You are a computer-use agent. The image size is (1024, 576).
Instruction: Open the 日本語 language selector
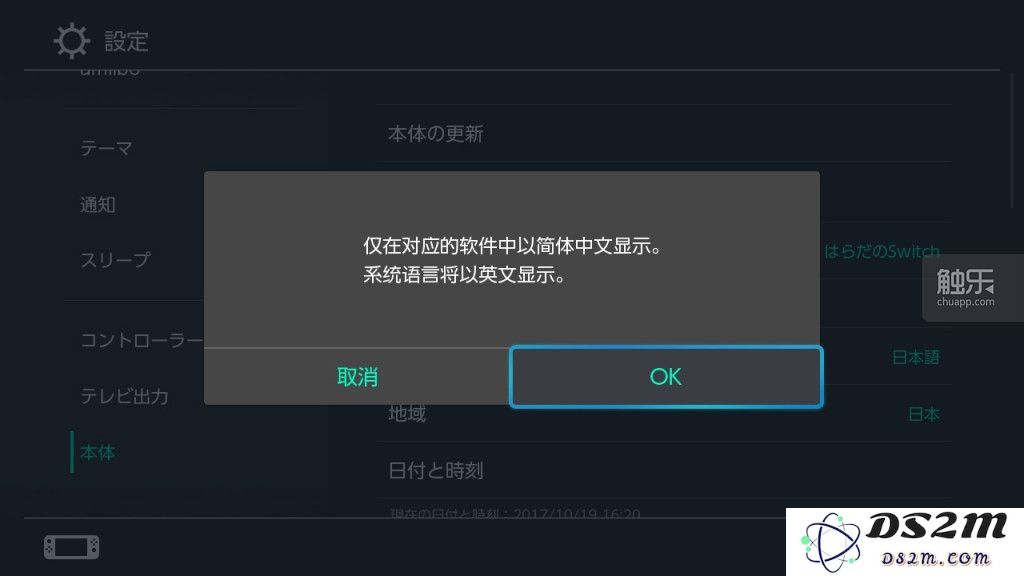pos(916,357)
